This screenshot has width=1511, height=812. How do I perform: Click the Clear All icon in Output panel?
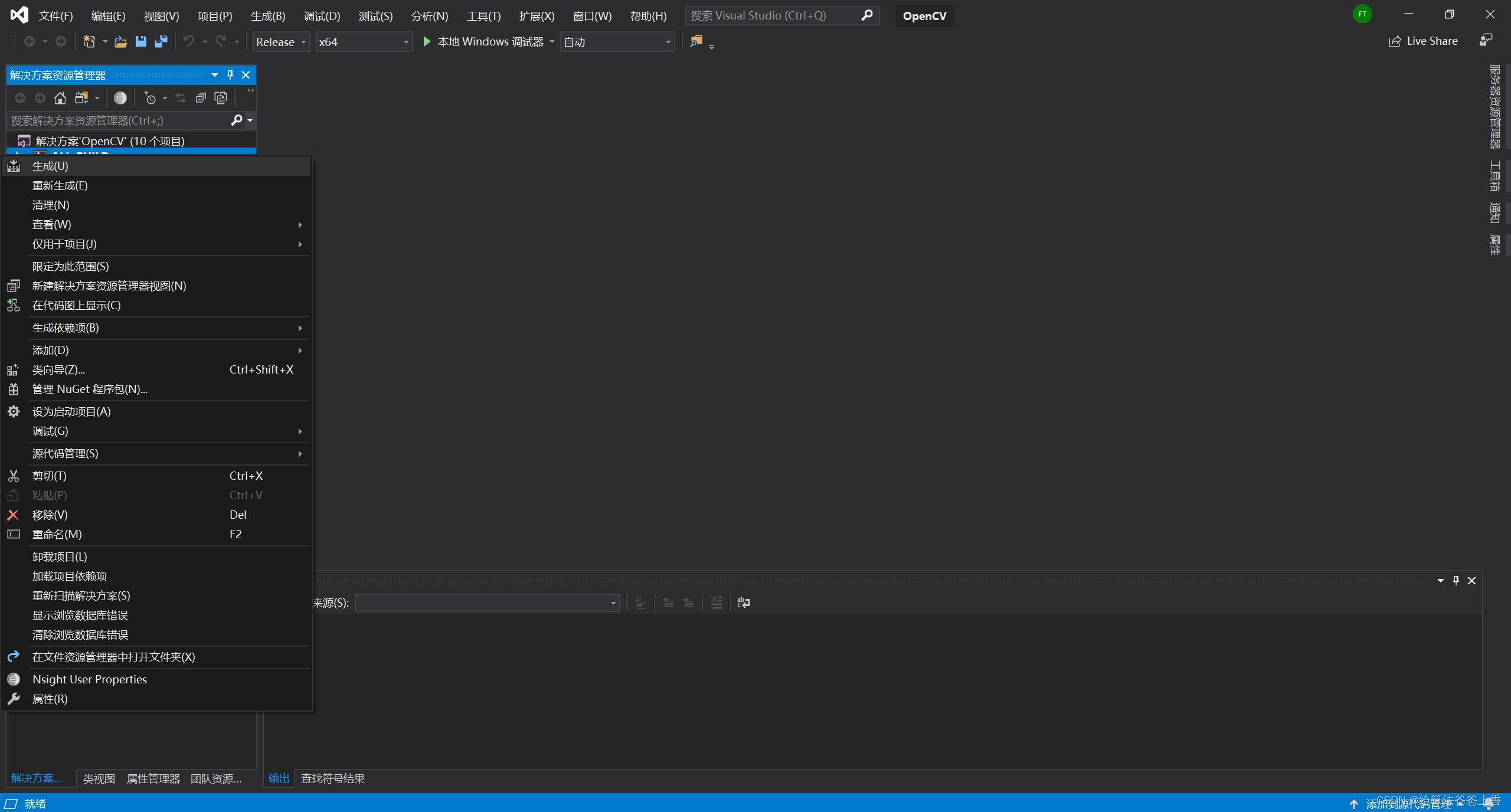click(x=717, y=603)
